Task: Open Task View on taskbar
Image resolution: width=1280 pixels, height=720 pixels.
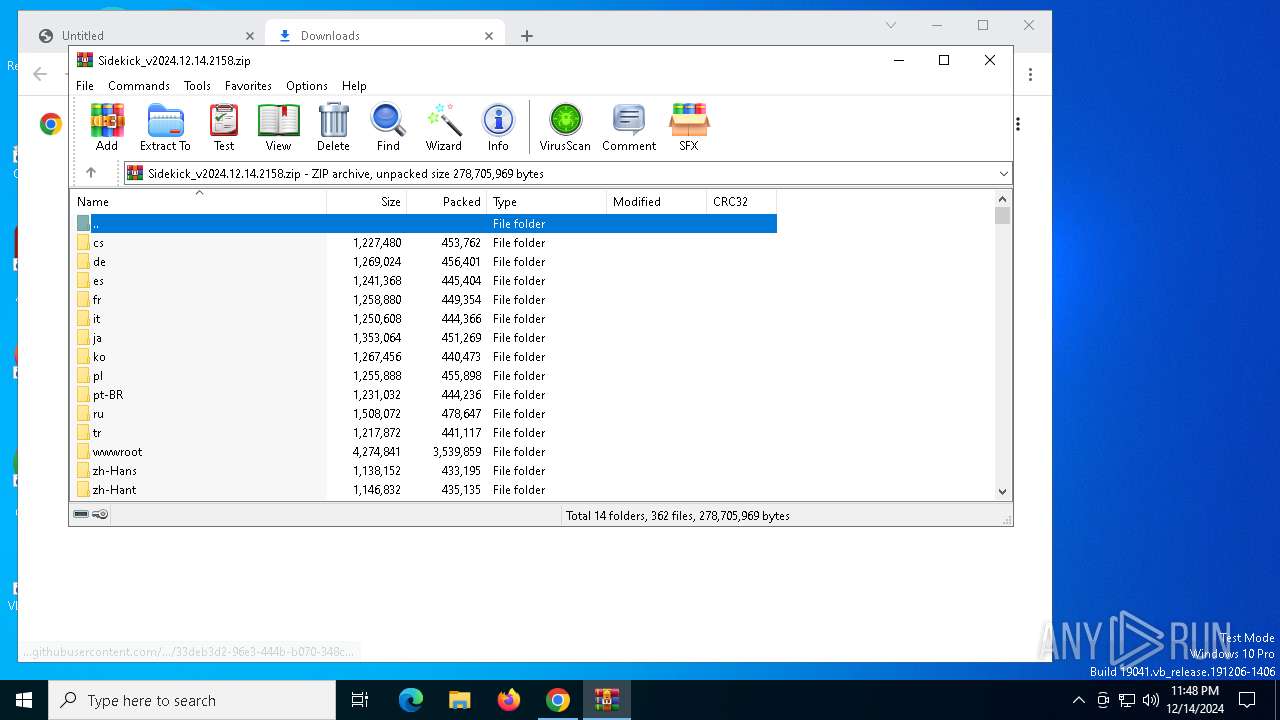Action: 360,700
